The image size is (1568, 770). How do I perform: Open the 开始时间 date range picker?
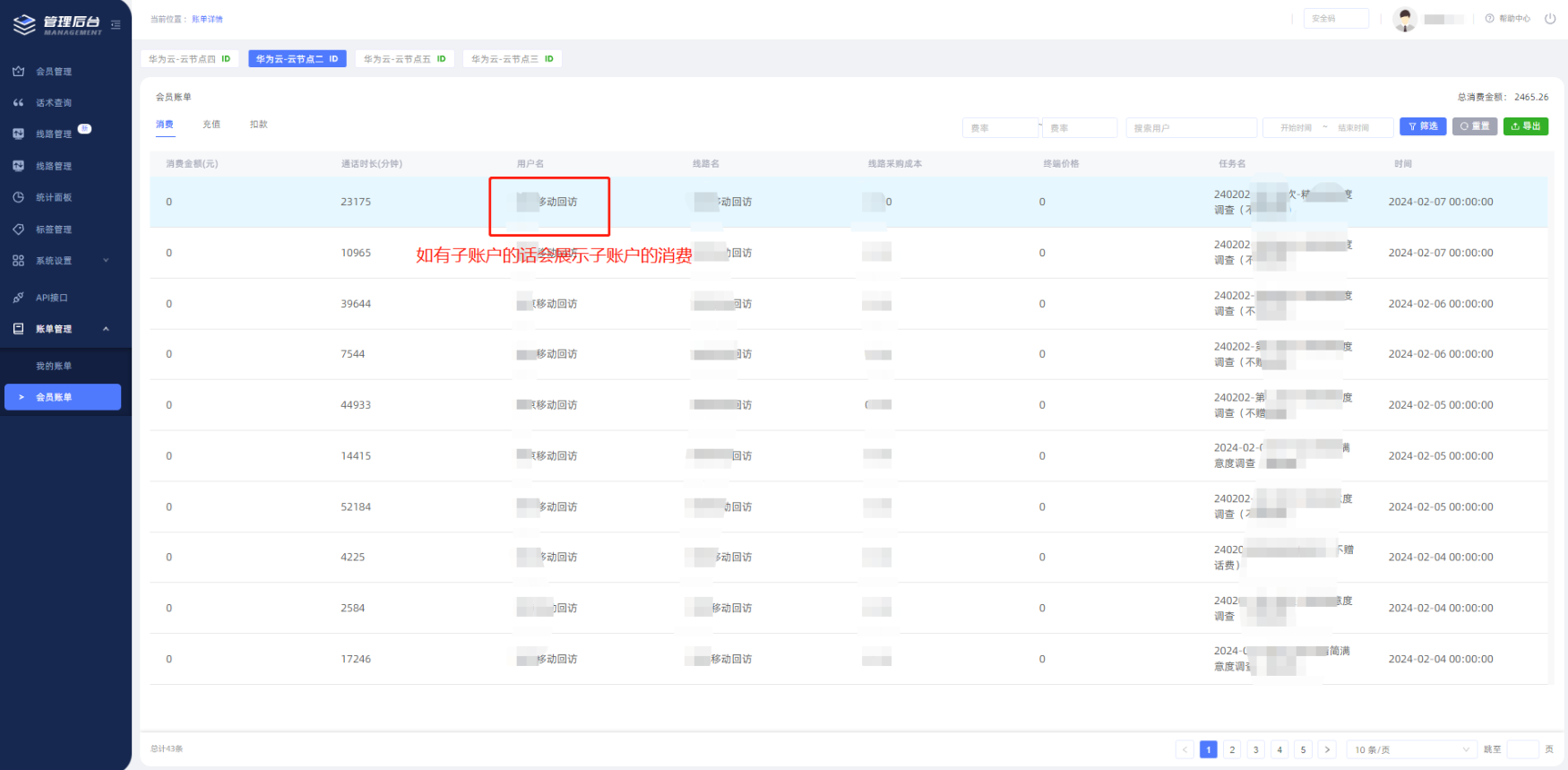(1296, 128)
